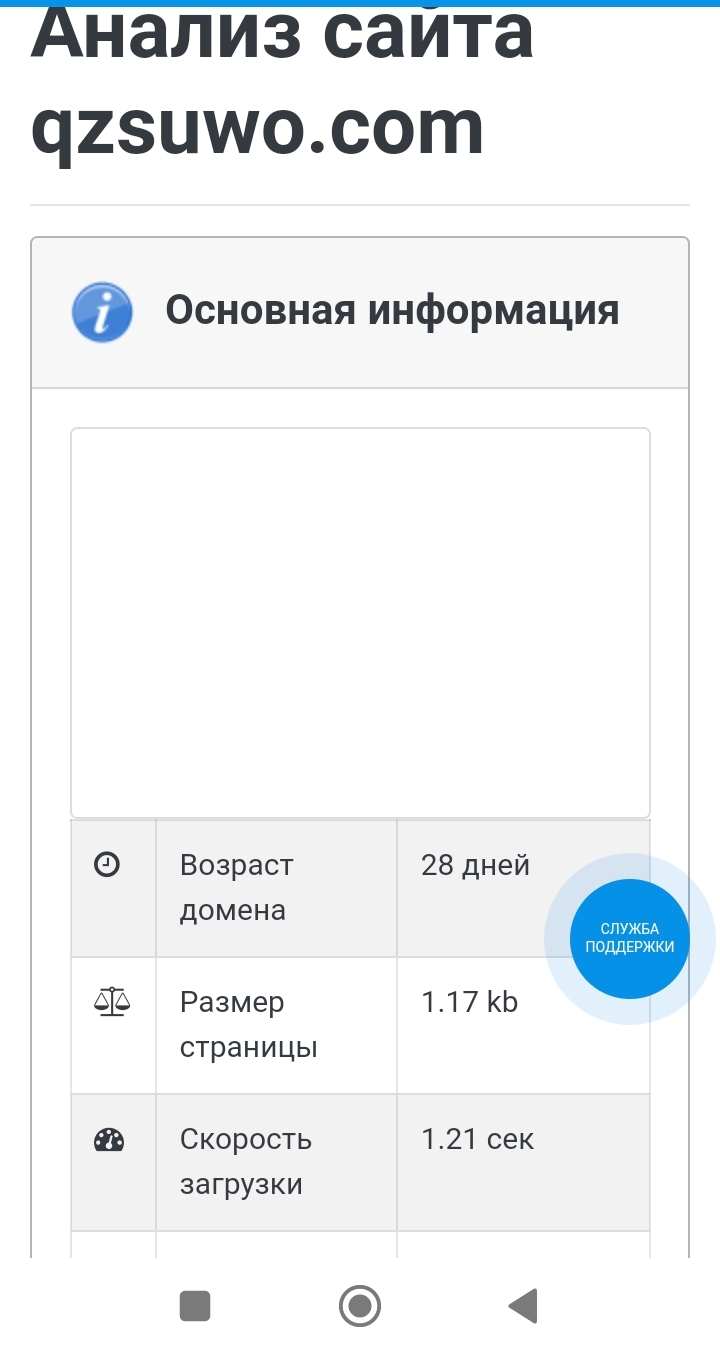Click the scales icon beside Размер страницы
This screenshot has width=720, height=1354.
[x=111, y=1001]
